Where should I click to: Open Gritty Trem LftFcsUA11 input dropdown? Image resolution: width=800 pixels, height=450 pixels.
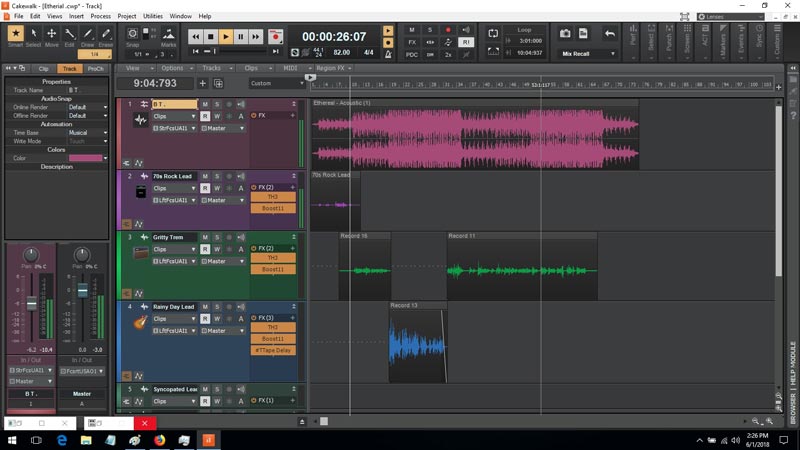coord(174,261)
